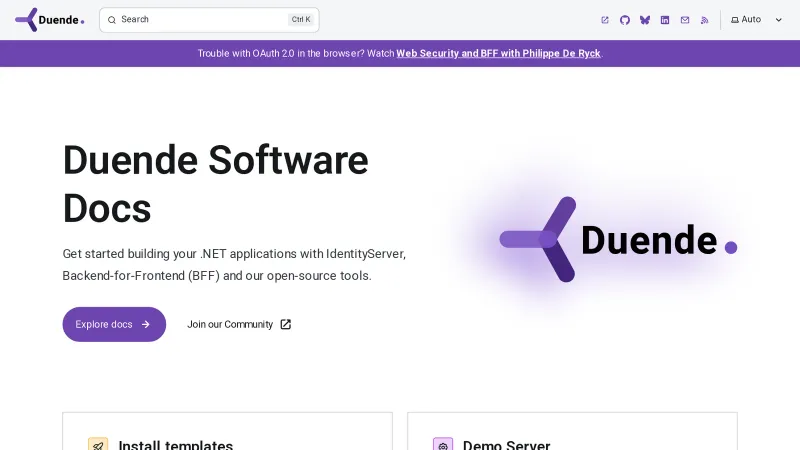Image resolution: width=800 pixels, height=450 pixels.
Task: Click the chevron arrow next to Auto
Action: click(x=779, y=20)
